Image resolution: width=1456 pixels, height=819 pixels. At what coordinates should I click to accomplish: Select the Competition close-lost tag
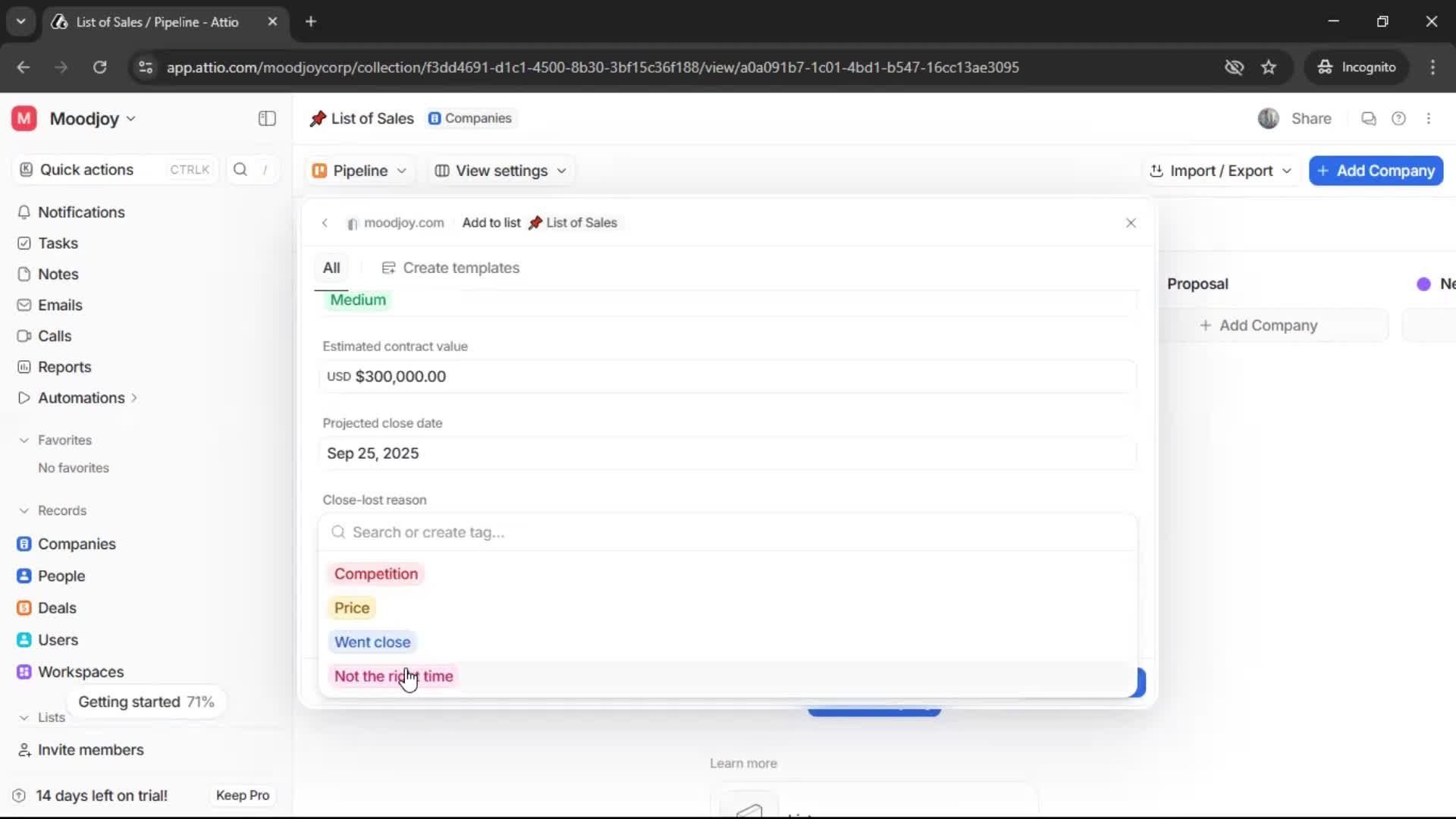coord(376,574)
